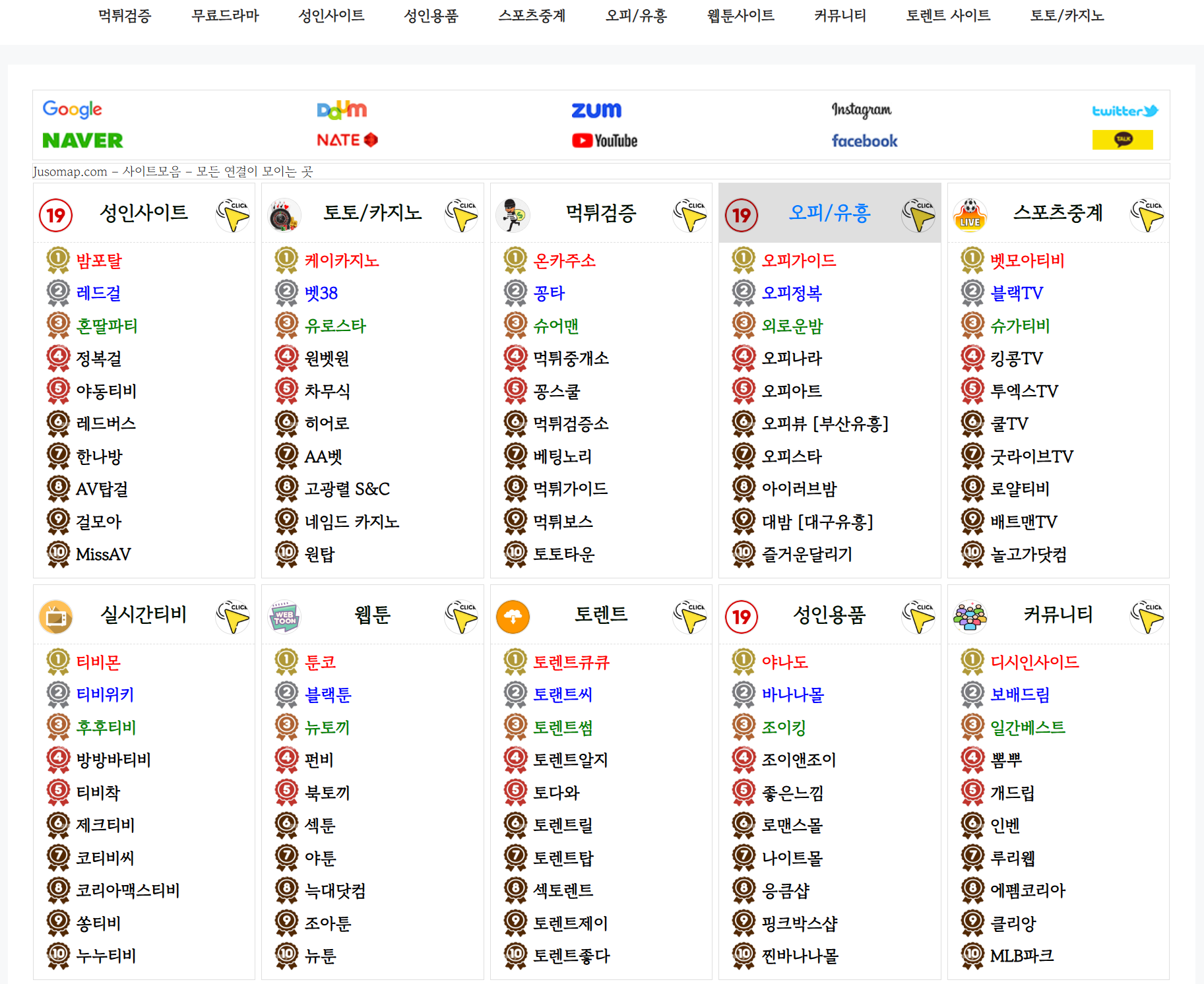Select 스포츠중계 in the top navigation bar
The image size is (1204, 984).
pyautogui.click(x=532, y=15)
